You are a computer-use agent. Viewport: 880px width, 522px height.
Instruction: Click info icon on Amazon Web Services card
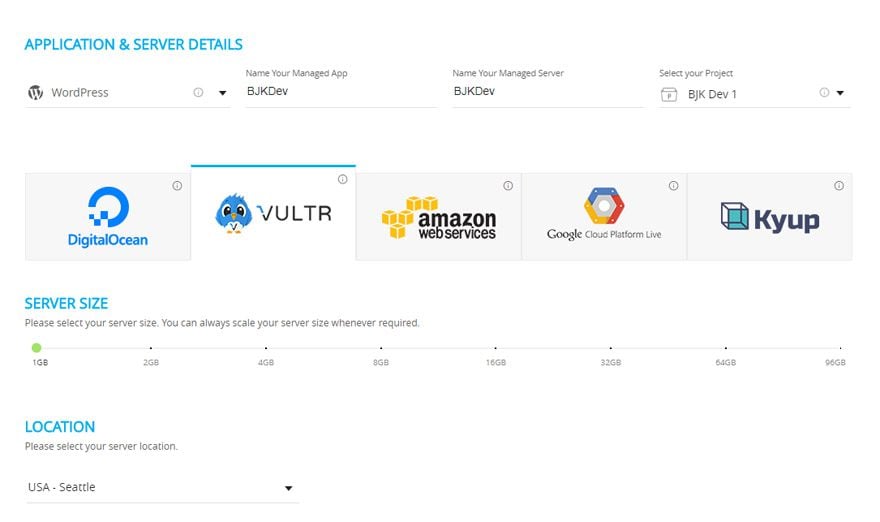click(508, 185)
